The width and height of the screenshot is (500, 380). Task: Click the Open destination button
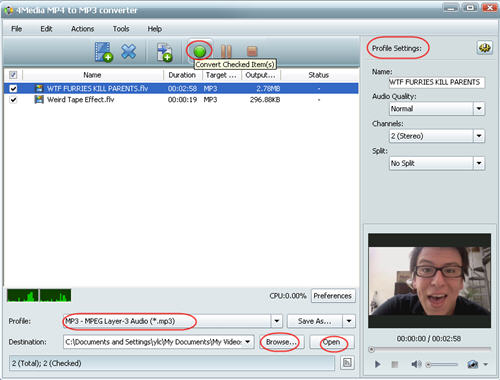[331, 342]
